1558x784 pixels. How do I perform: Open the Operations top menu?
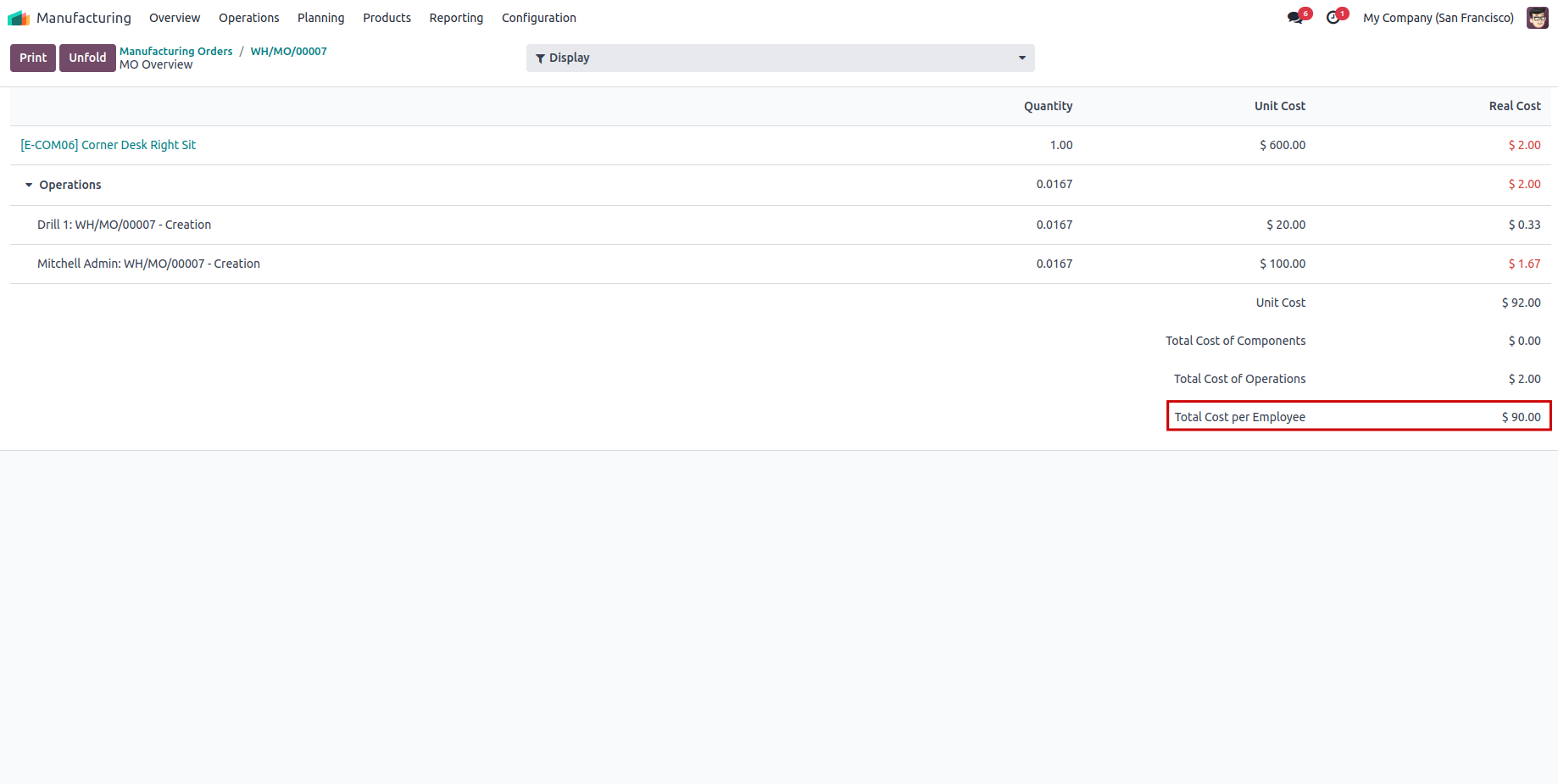point(248,18)
